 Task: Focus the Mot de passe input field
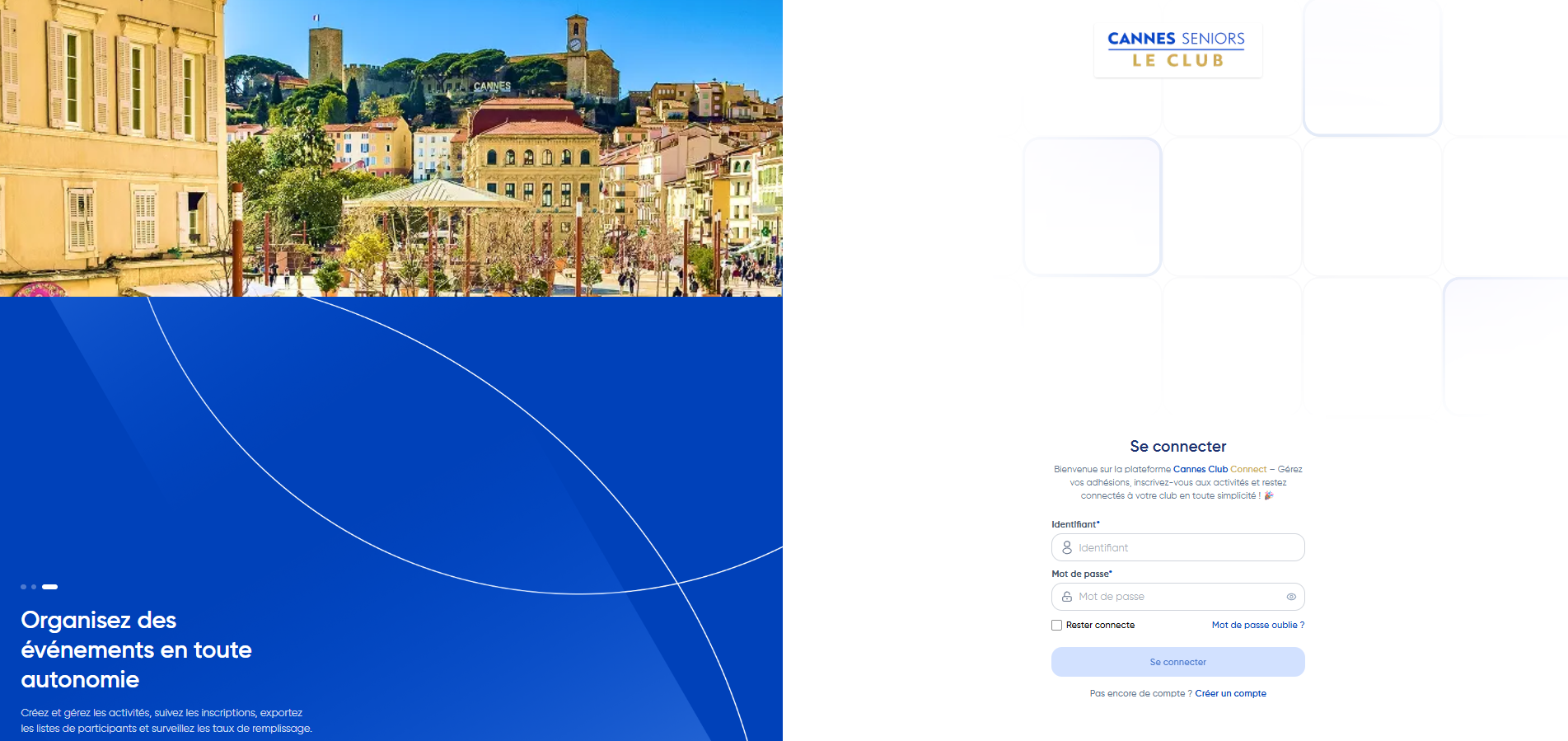click(1178, 597)
